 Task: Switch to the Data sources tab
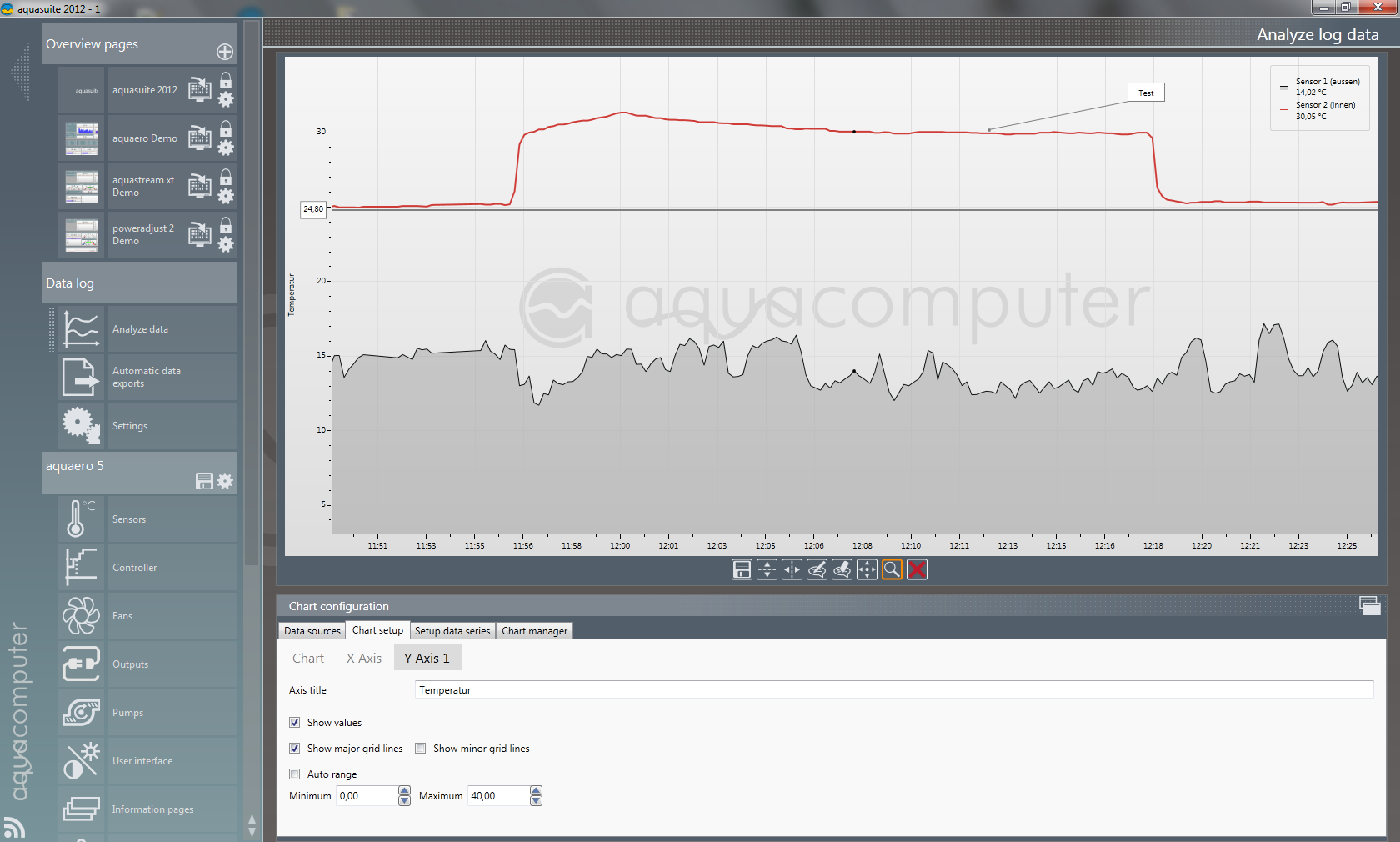[312, 631]
